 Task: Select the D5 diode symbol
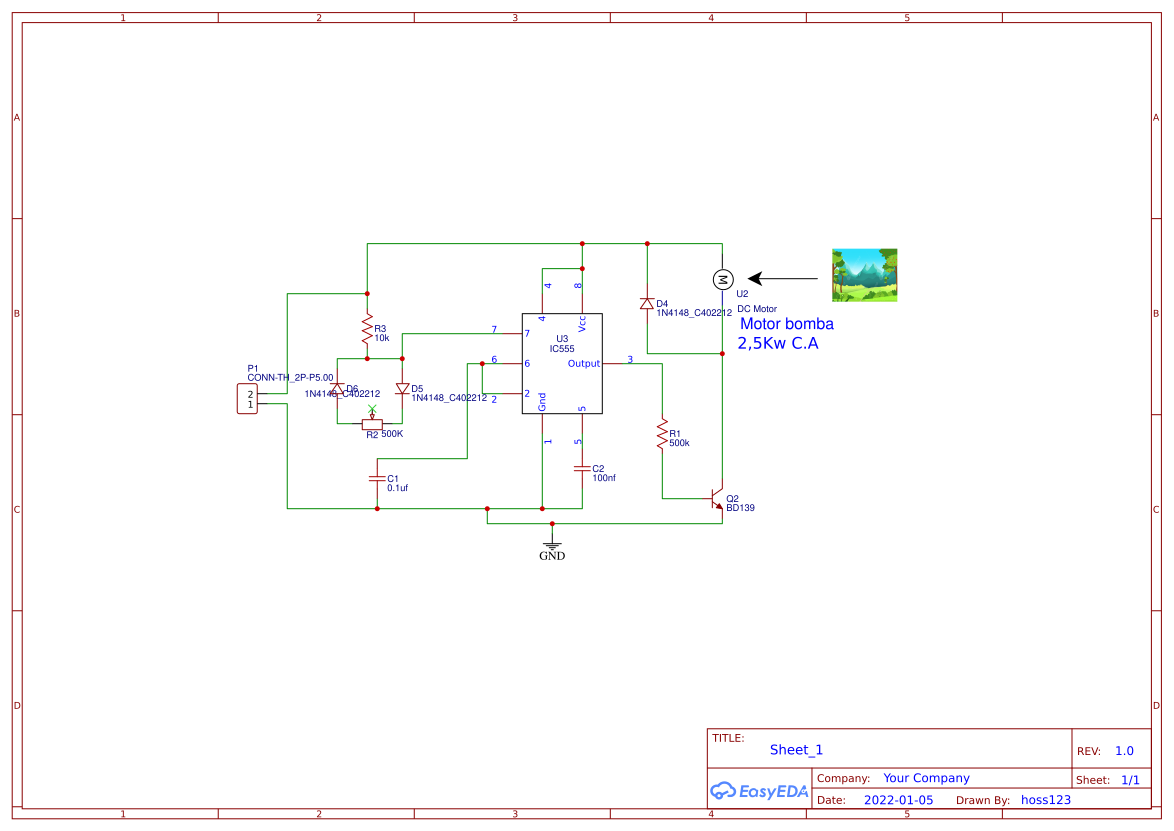coord(402,389)
